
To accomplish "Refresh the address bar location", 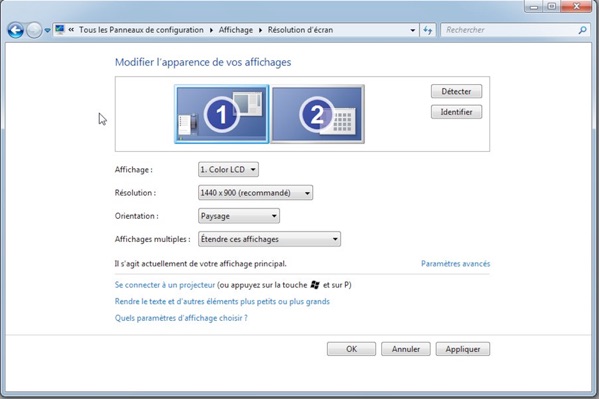I will pyautogui.click(x=427, y=30).
